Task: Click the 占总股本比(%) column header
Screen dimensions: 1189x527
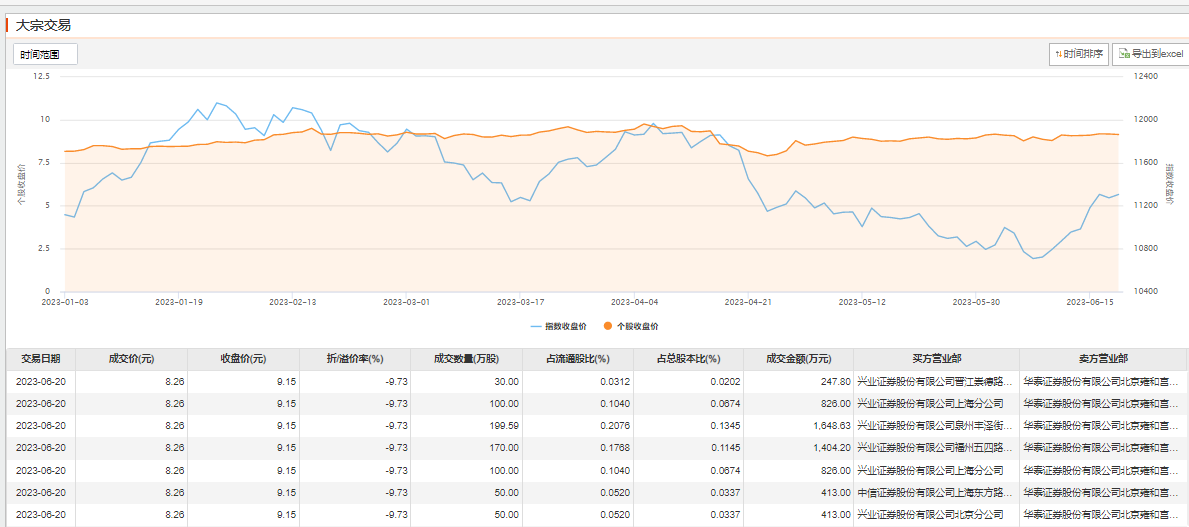Action: pyautogui.click(x=688, y=359)
